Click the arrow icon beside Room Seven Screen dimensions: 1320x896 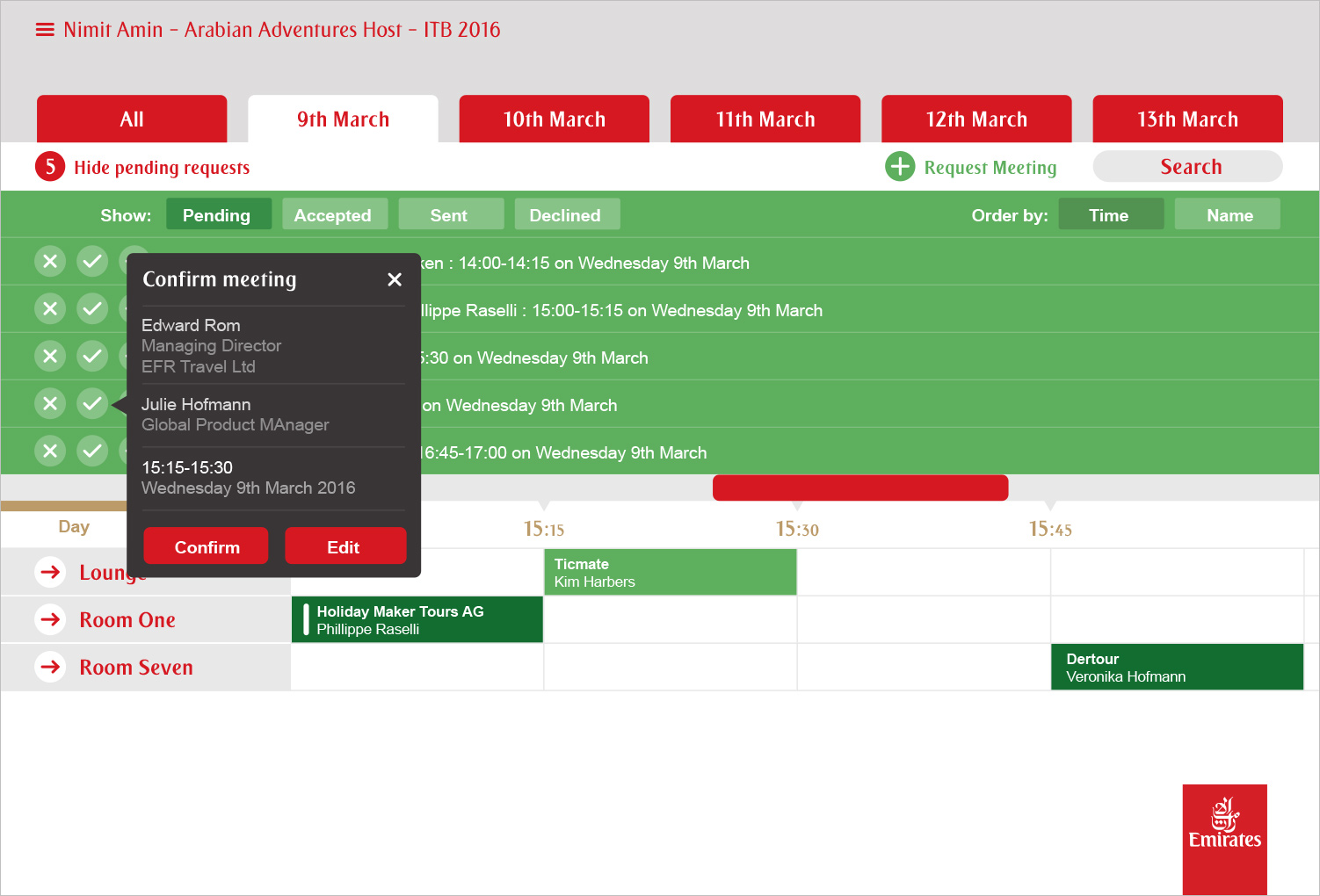51,667
